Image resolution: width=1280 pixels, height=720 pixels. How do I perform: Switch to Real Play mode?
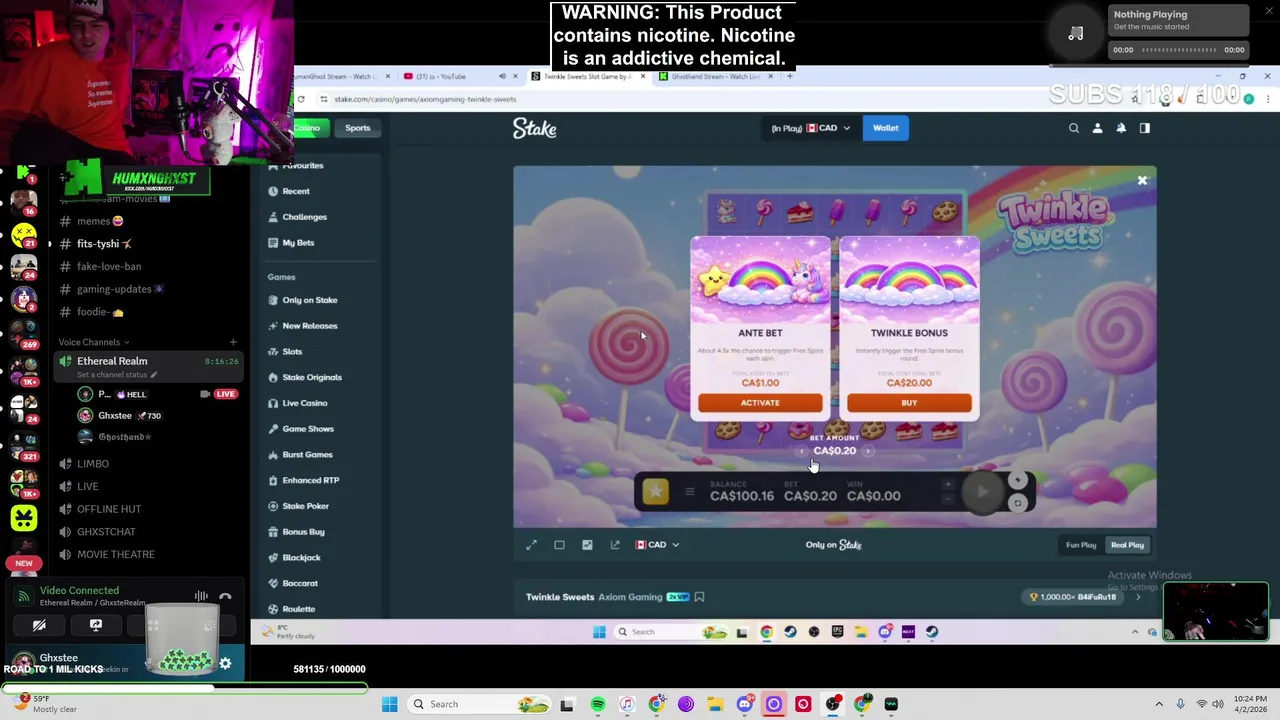coord(1127,545)
